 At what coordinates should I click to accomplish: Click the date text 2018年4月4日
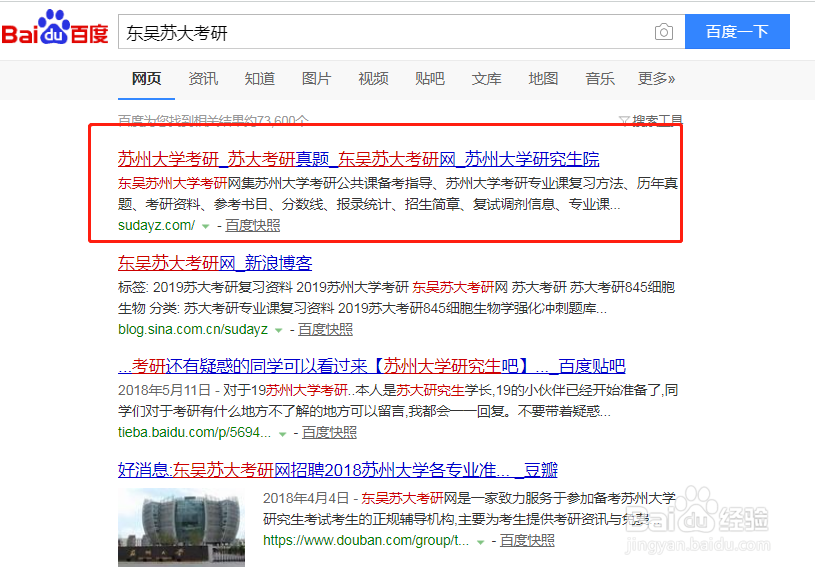tap(306, 498)
